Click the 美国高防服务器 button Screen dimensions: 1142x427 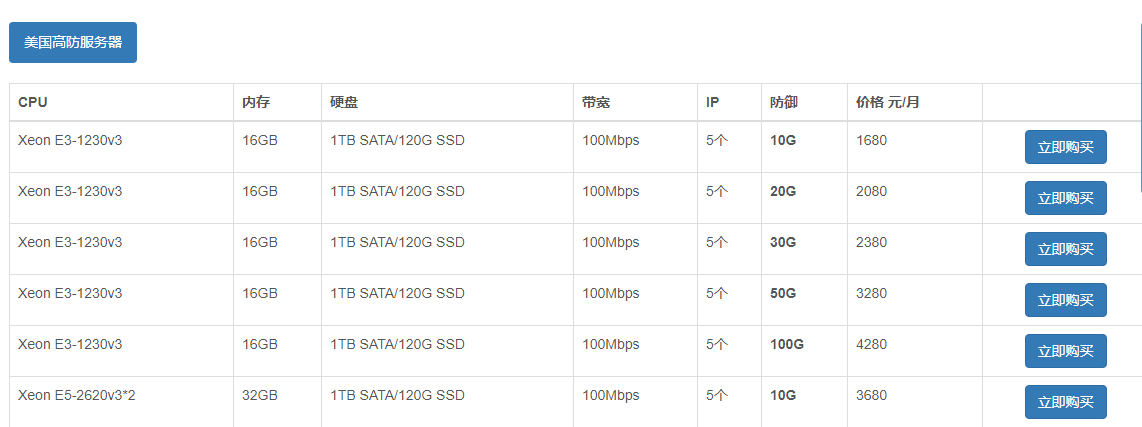coord(73,42)
